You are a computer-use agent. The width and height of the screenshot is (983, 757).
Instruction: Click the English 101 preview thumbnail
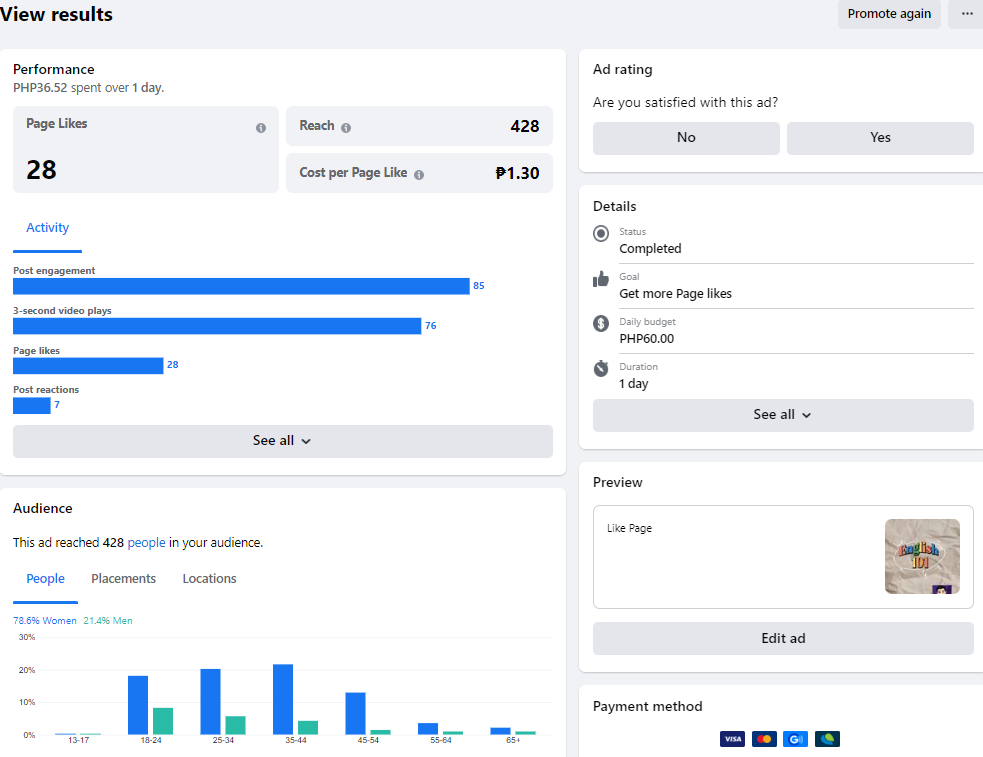[x=922, y=556]
